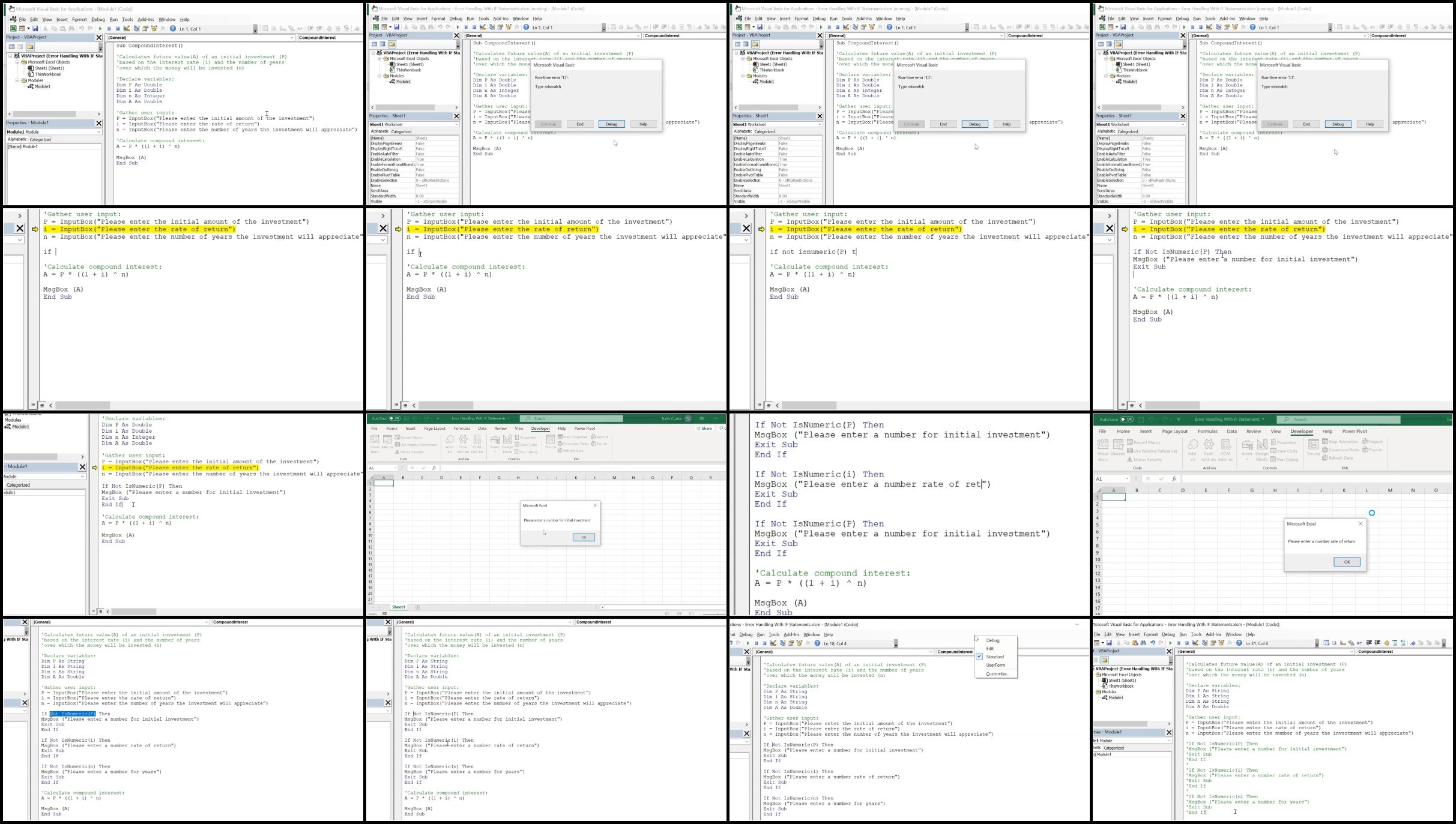The width and height of the screenshot is (1456, 824).
Task: Collapse Microsoft Excel Objects above 'Properties - Module1' panel
Action: pyautogui.click(x=17, y=62)
